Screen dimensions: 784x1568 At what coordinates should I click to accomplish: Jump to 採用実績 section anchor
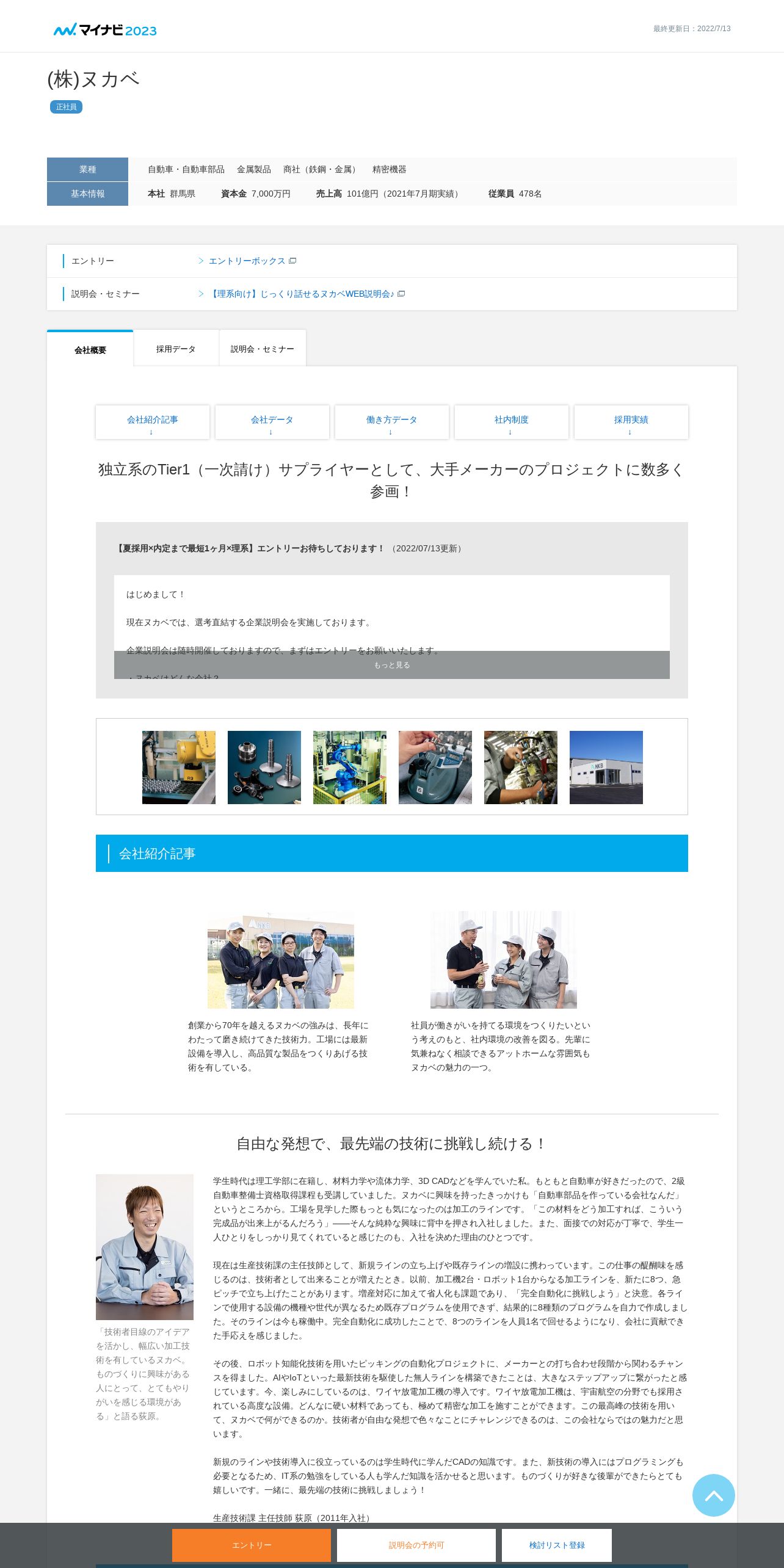pos(631,422)
